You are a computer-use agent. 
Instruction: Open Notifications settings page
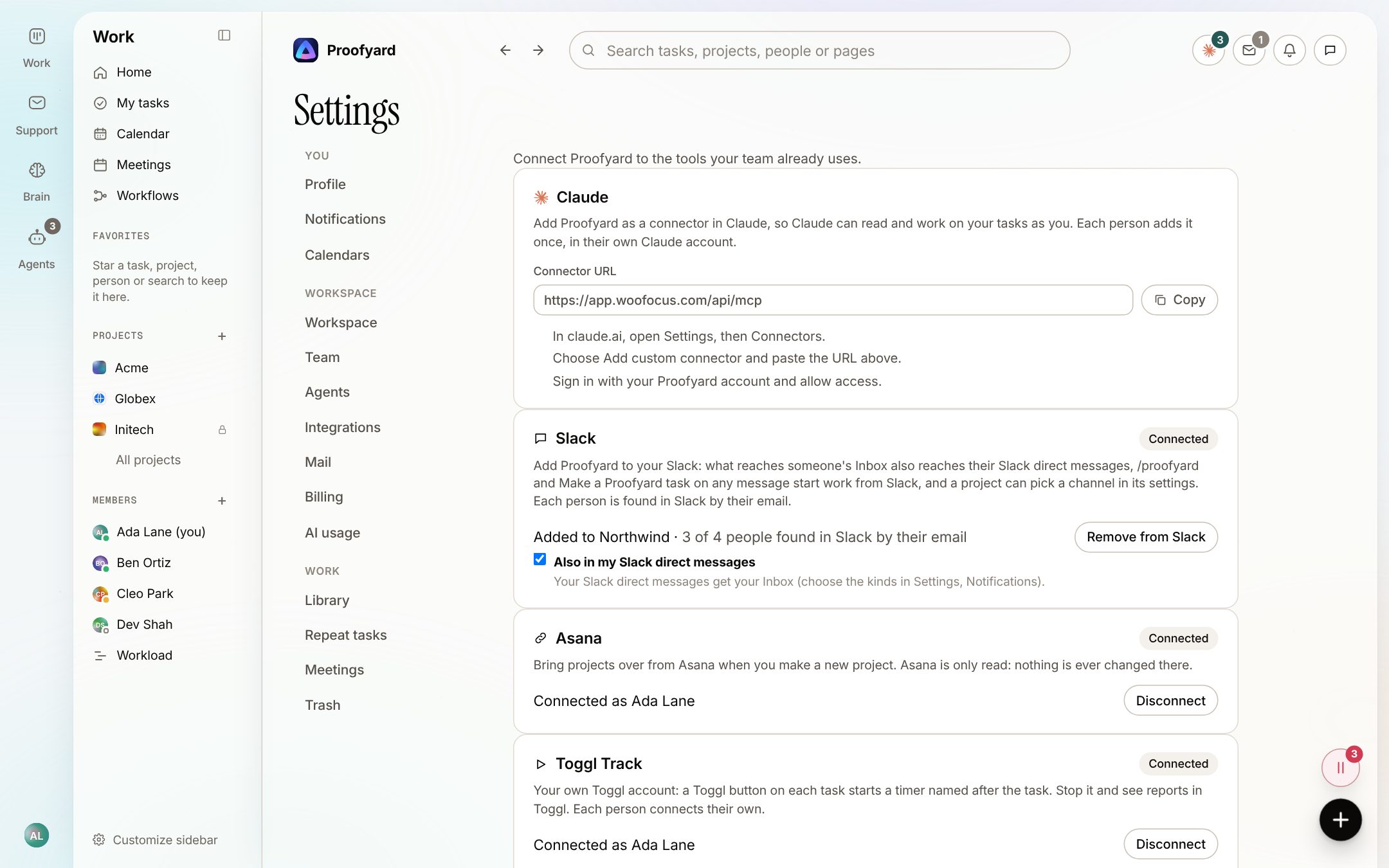coord(345,219)
